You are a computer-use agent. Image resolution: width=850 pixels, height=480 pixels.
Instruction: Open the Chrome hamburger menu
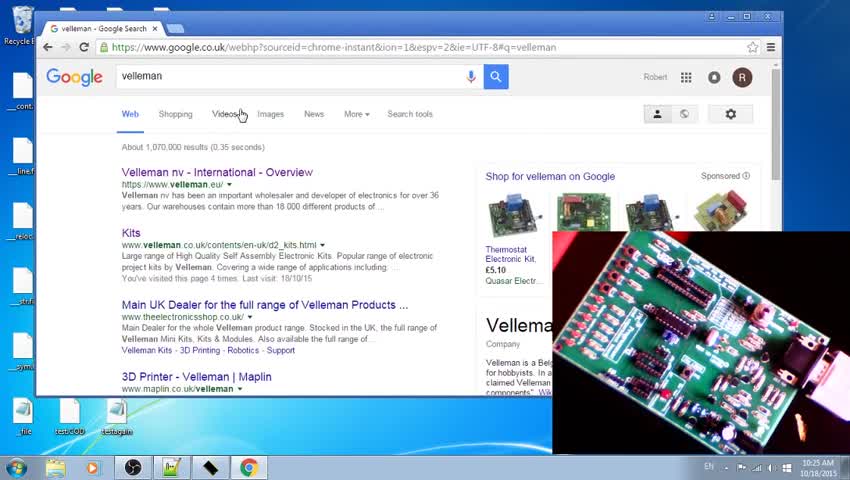771,47
